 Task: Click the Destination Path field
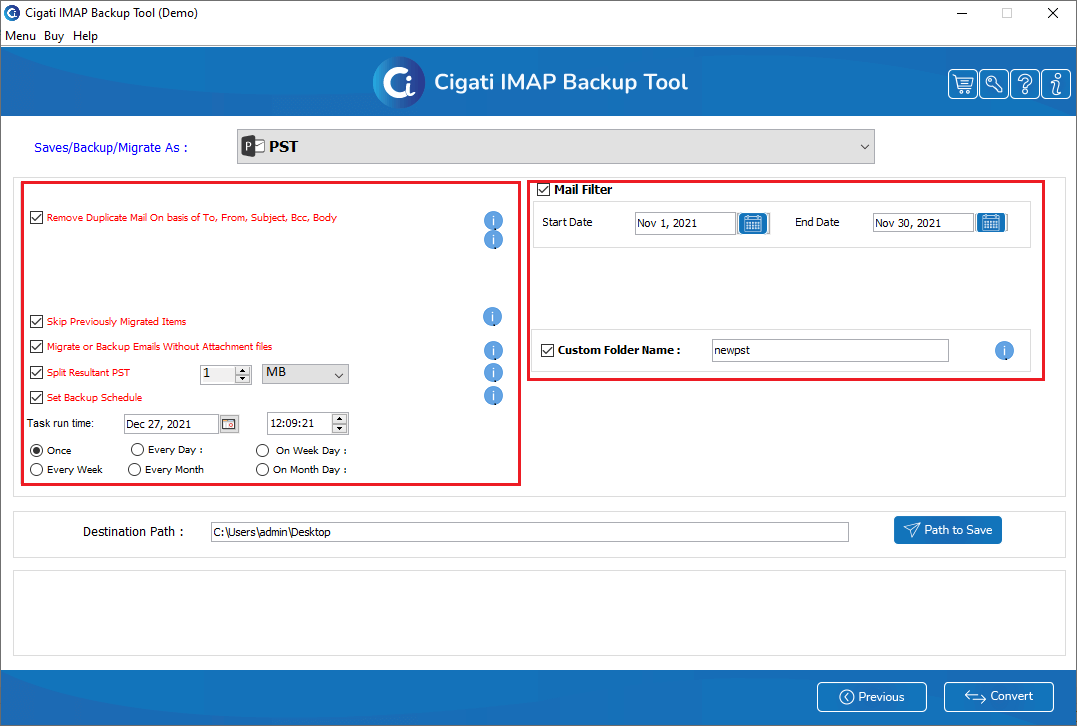coord(530,532)
